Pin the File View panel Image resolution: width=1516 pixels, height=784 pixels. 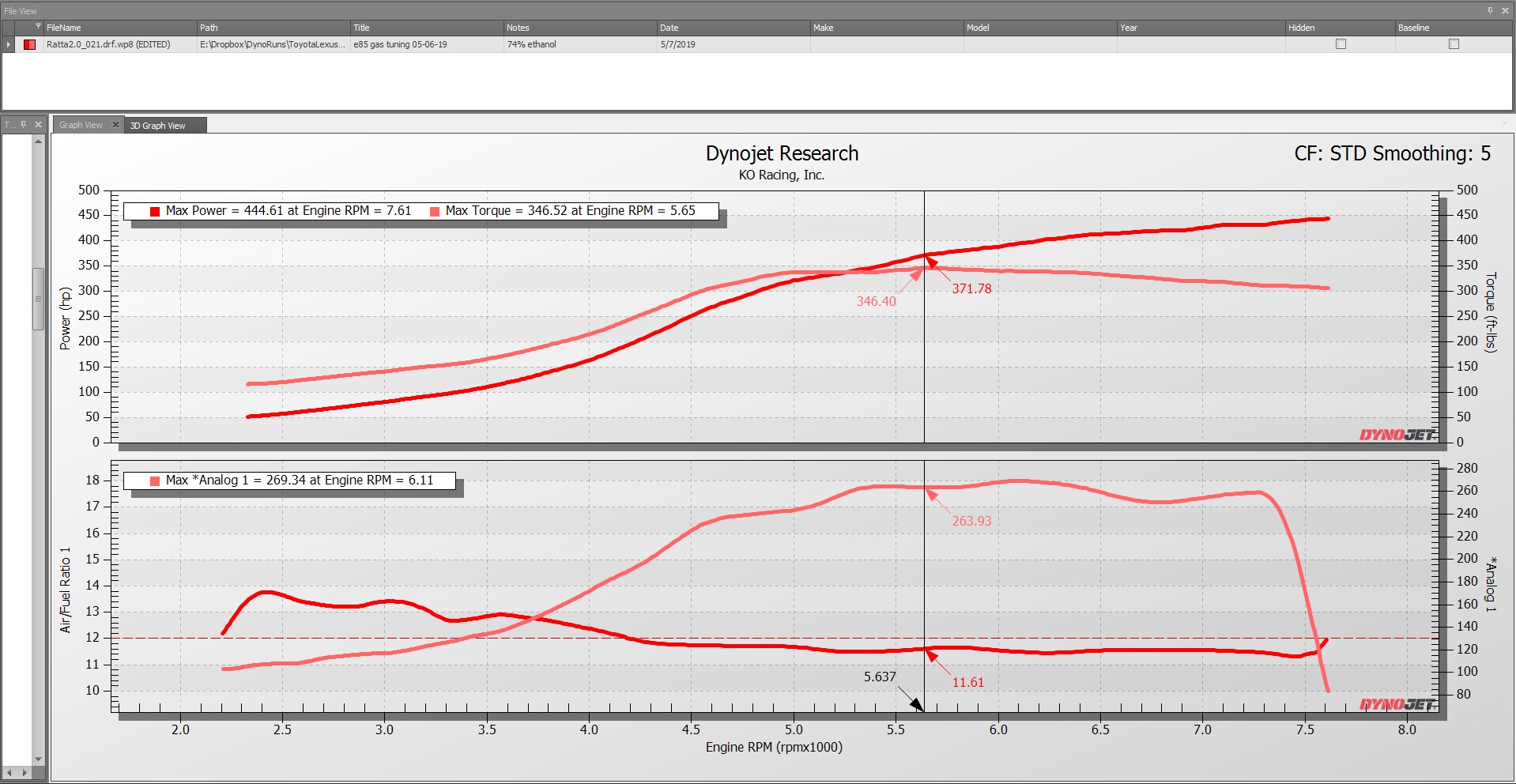coord(1490,11)
